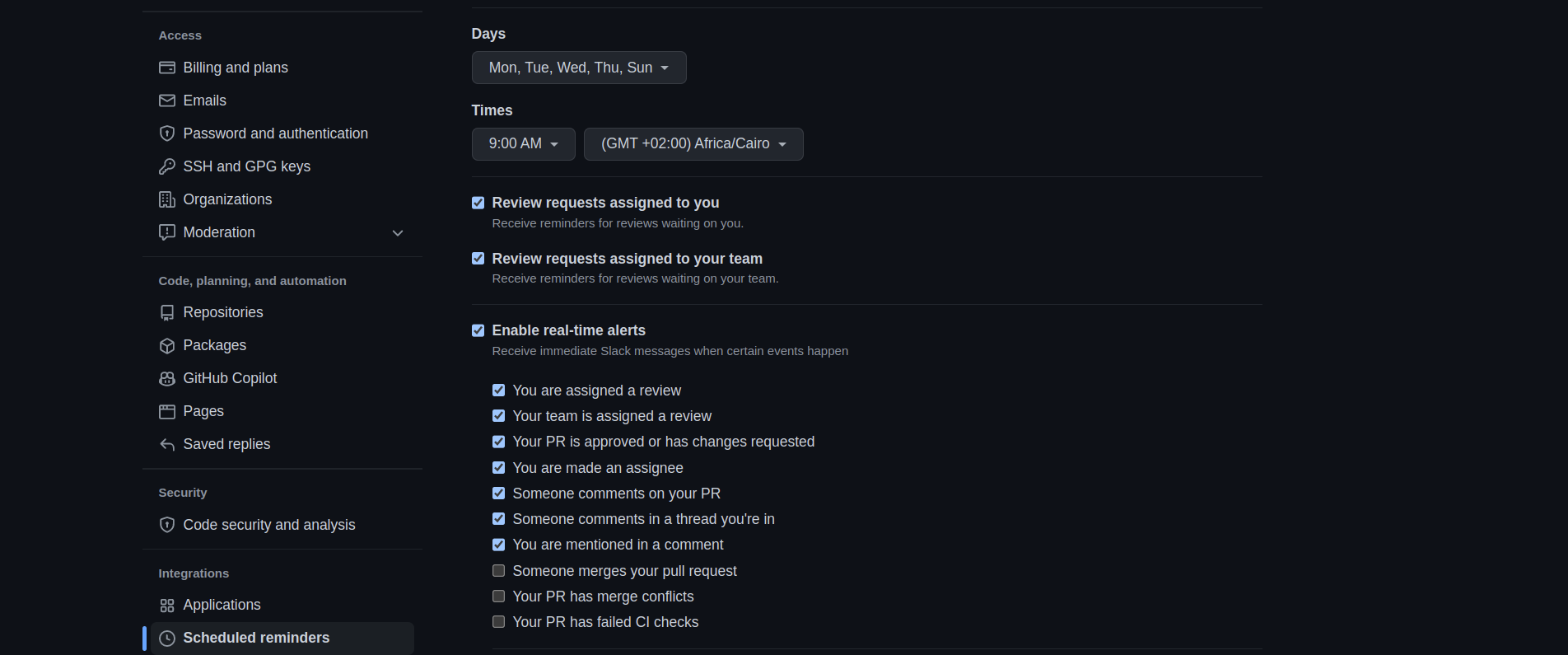Untick Review requests assigned to your team

click(x=478, y=259)
